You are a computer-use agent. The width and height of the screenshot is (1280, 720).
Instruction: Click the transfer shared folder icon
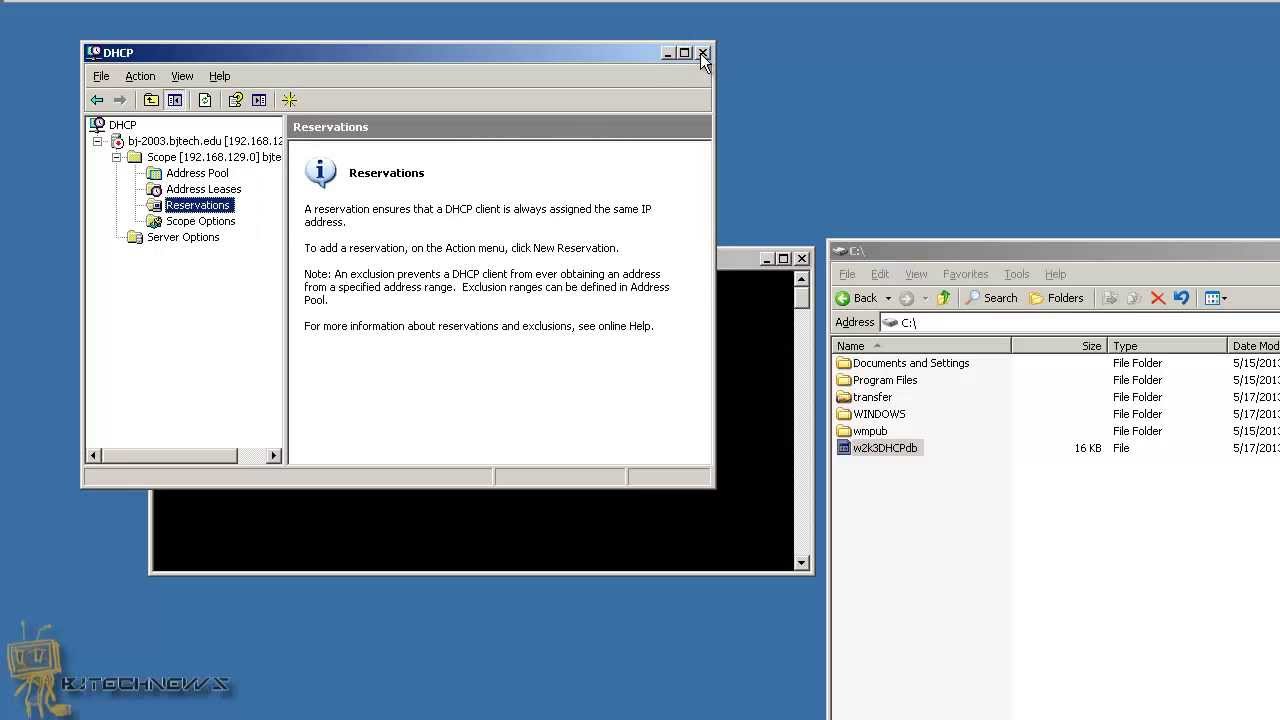844,397
